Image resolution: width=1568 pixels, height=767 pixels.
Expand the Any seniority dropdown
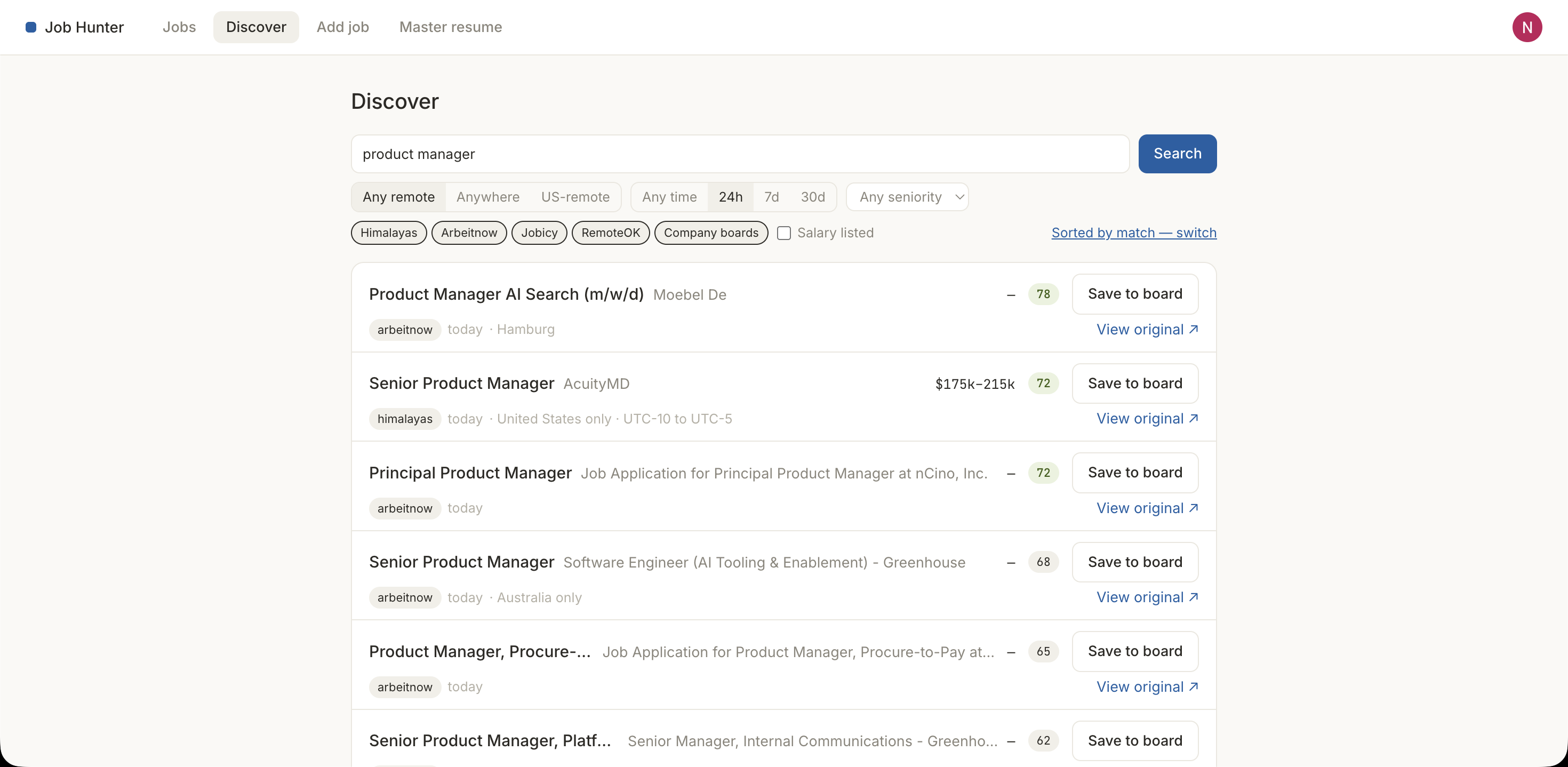pyautogui.click(x=907, y=197)
